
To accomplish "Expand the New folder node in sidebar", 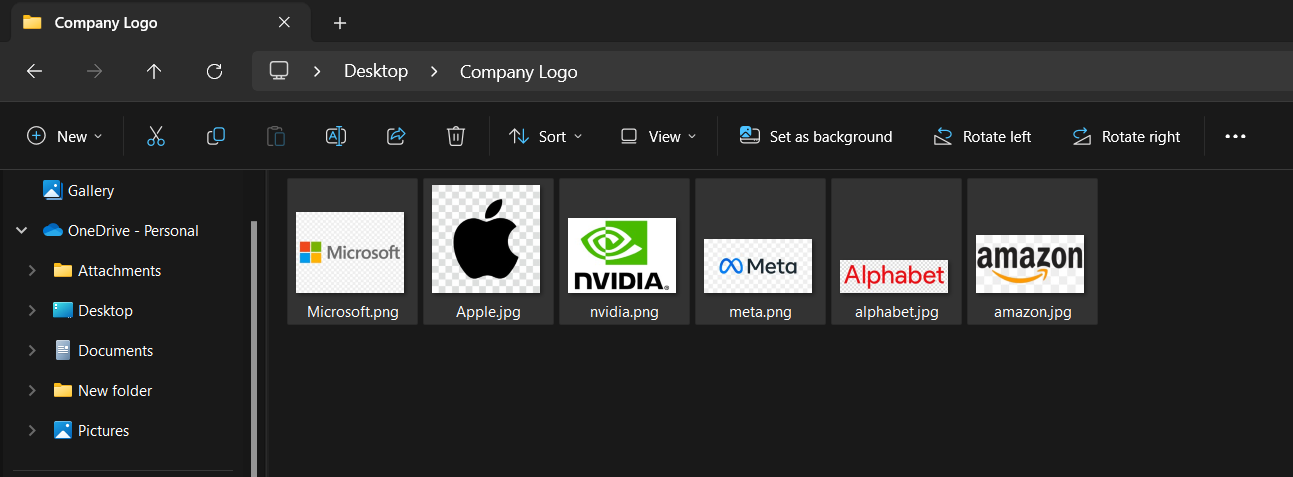I will click(32, 391).
